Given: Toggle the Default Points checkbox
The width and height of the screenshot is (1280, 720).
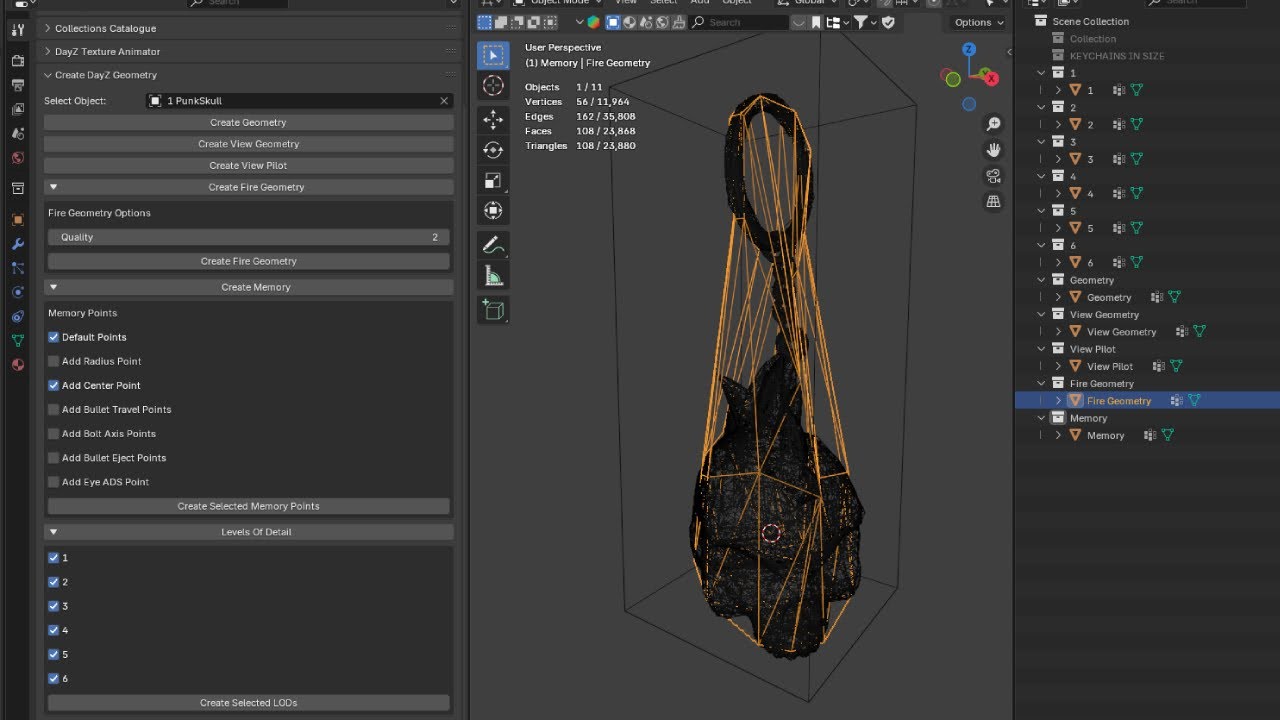Looking at the screenshot, I should coord(54,337).
